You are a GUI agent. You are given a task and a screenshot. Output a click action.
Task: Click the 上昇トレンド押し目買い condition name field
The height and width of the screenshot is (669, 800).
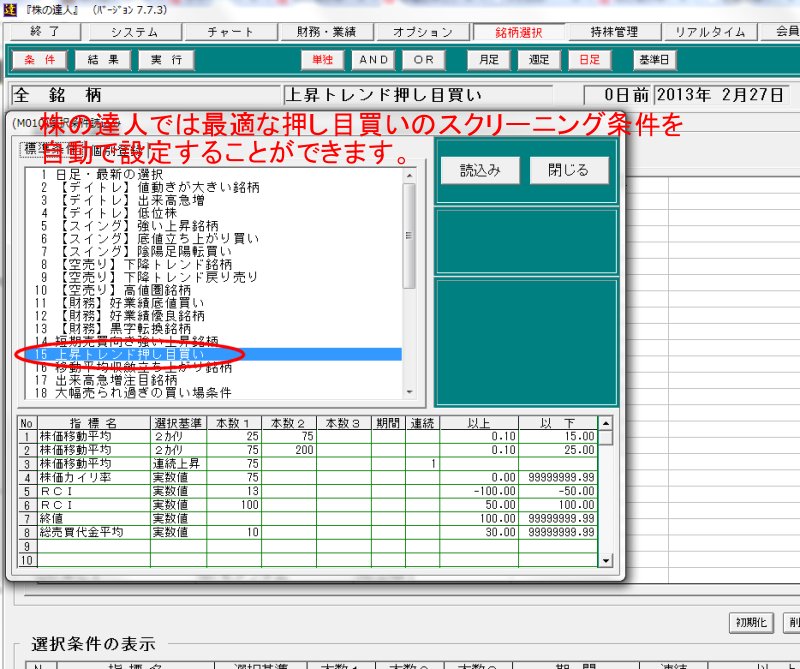(418, 95)
